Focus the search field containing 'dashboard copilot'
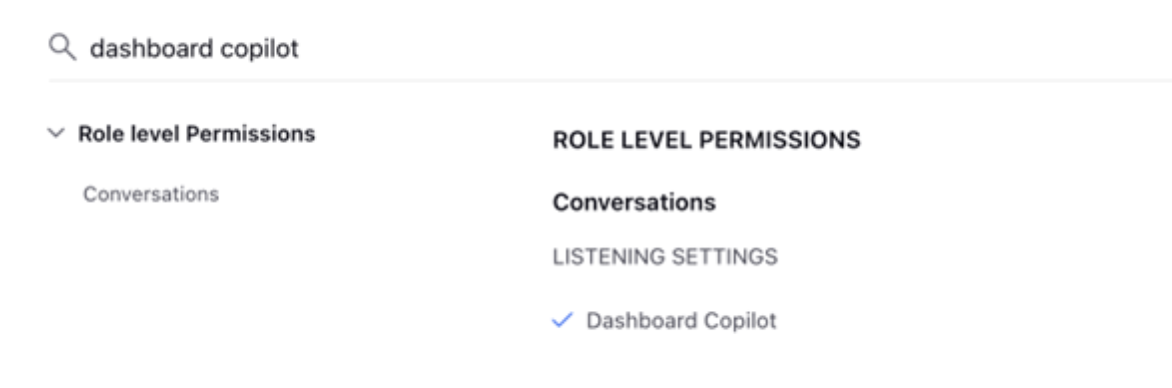 click(609, 49)
